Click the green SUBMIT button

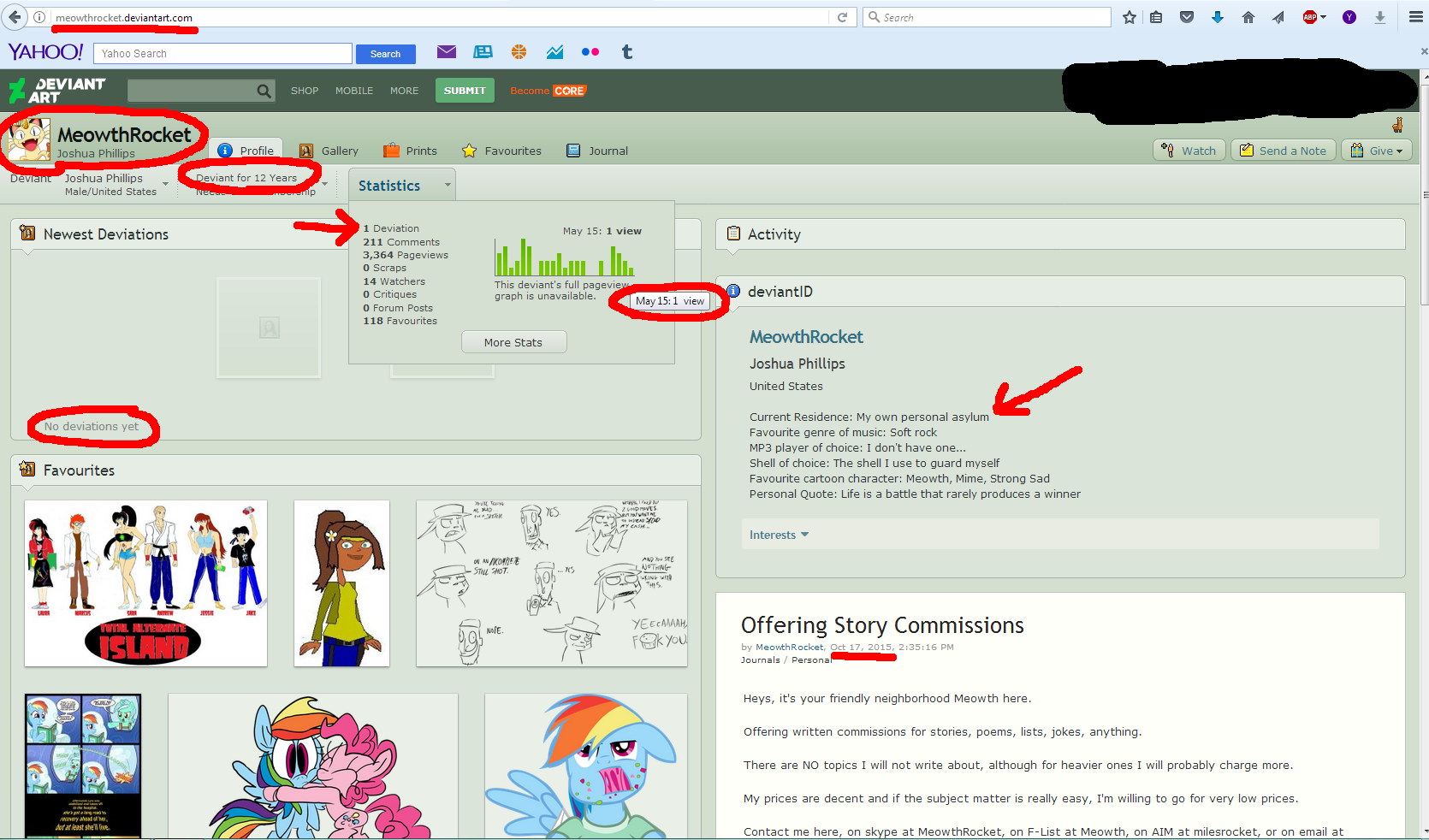click(465, 91)
